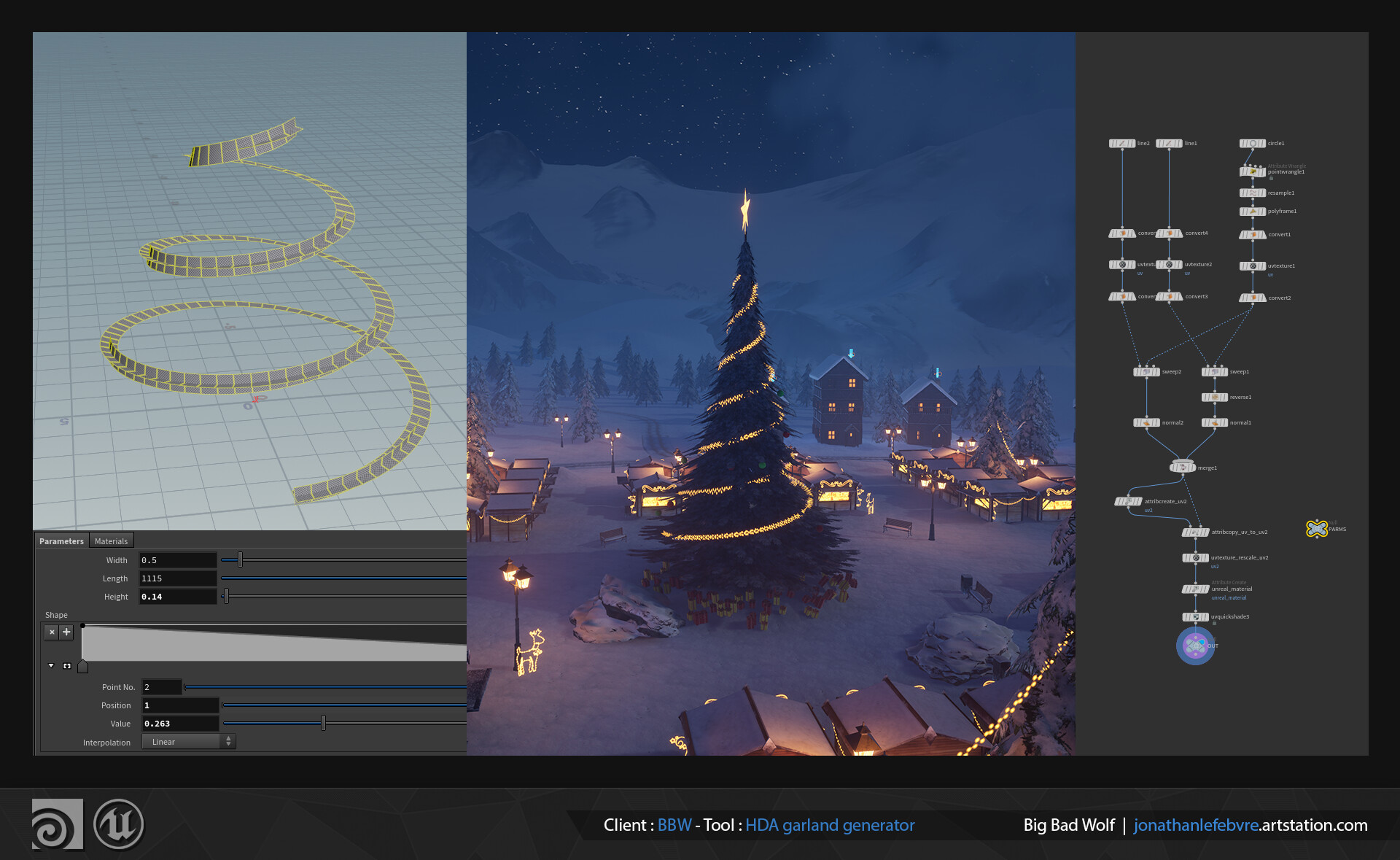Select the attribcreate_uv2 node
Viewport: 1400px width, 860px height.
(1128, 502)
